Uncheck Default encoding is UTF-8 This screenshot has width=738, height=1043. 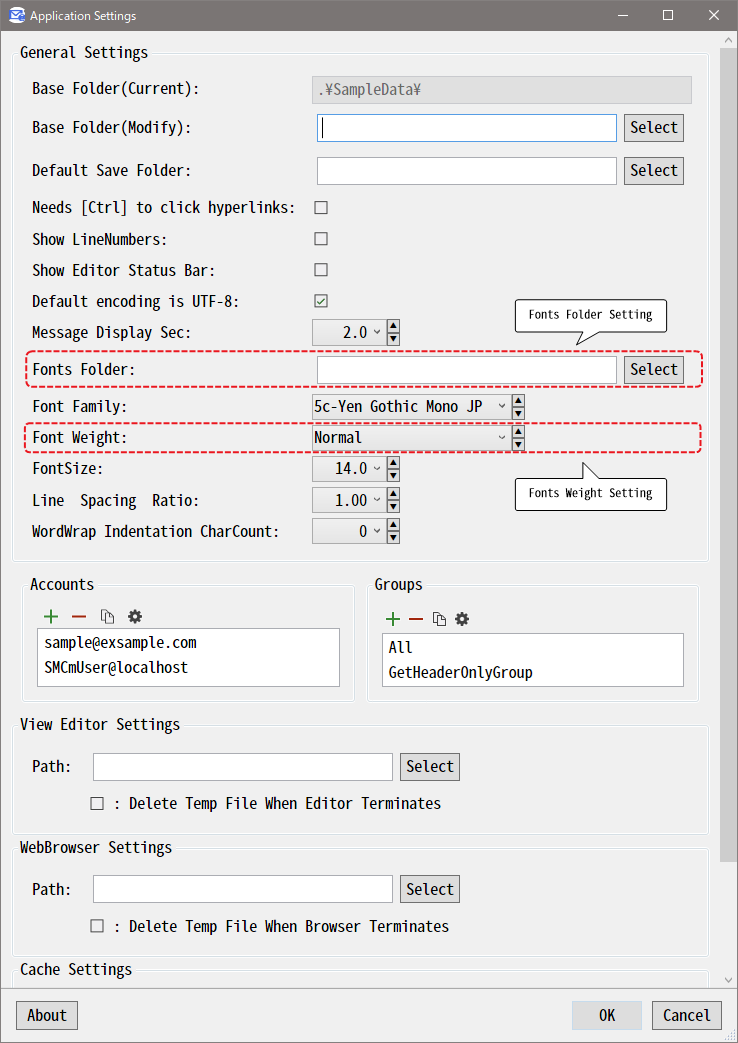(x=321, y=301)
